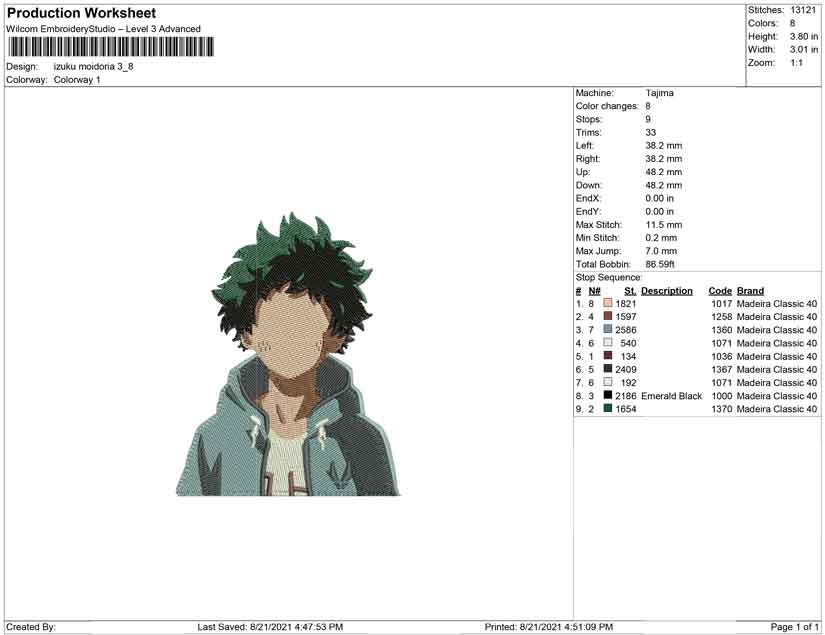Viewport: 825px width, 635px height.
Task: Click the dark green swatch for stop 6 (2409)
Action: [608, 369]
